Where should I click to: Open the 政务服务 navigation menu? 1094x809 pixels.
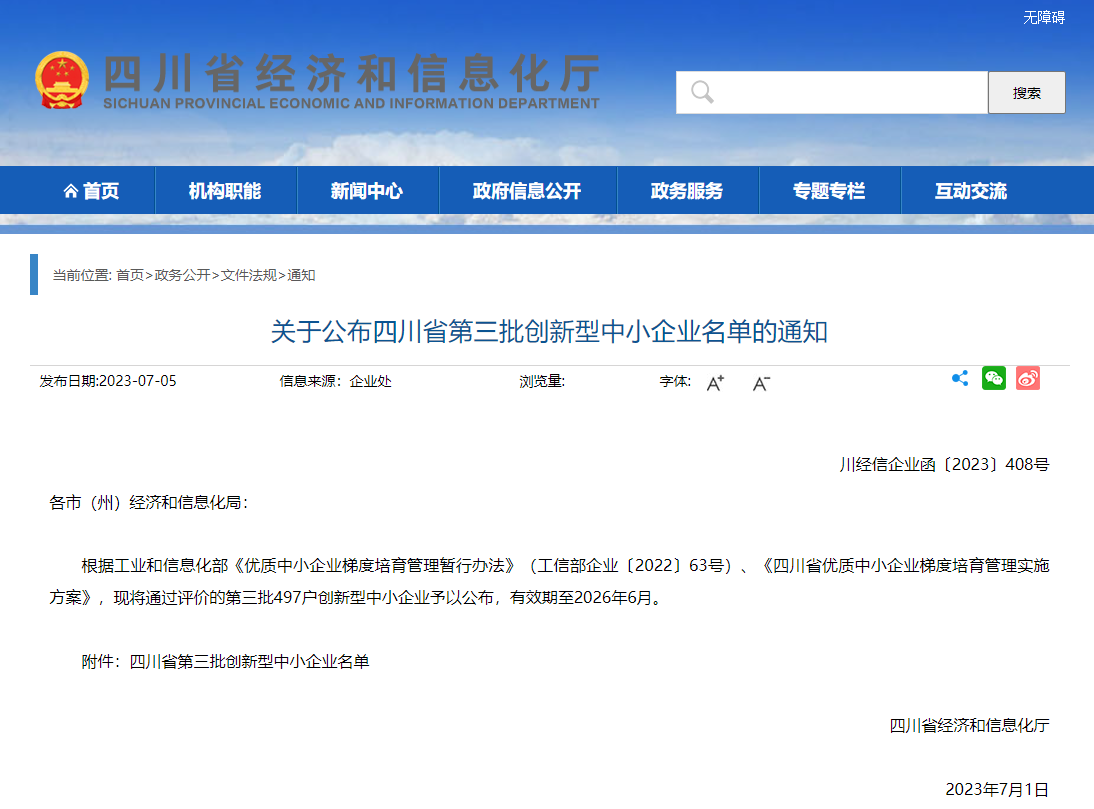click(688, 190)
